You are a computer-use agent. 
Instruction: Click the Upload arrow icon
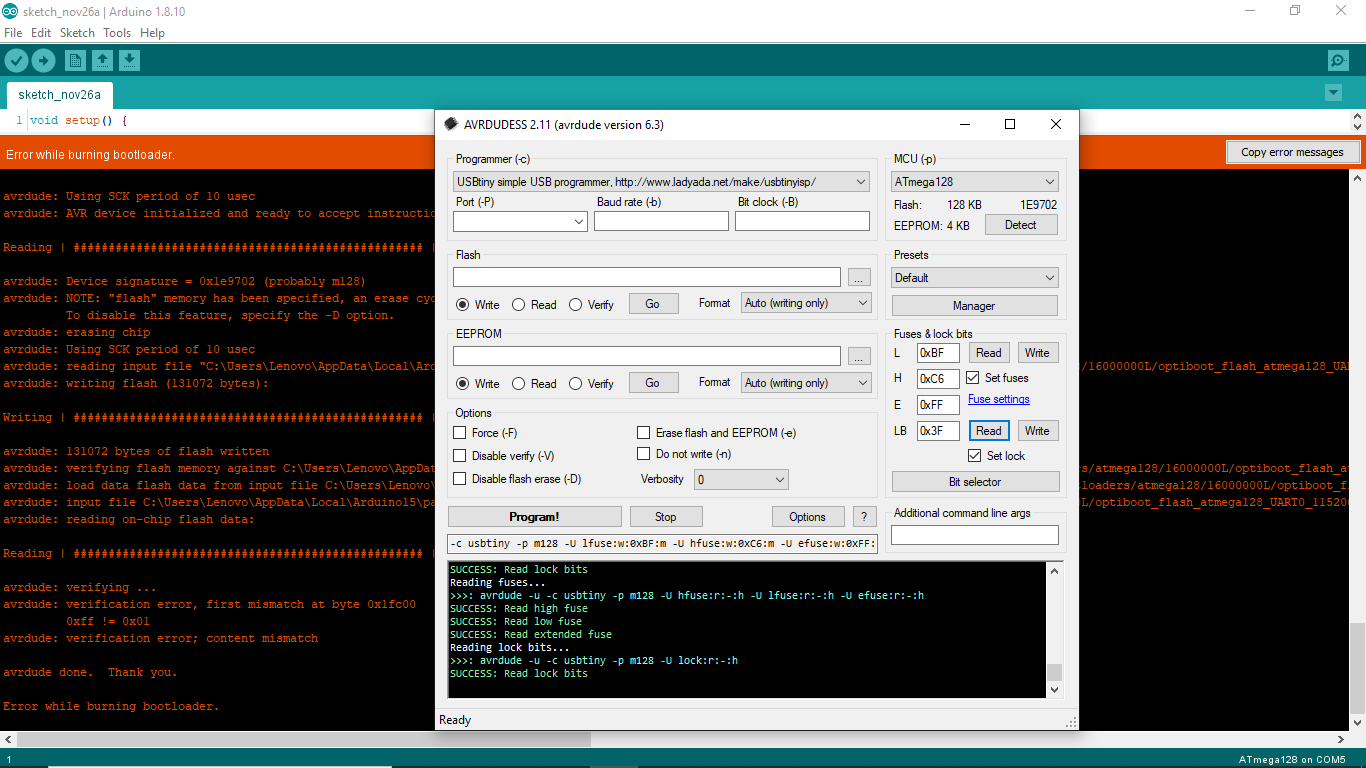[x=43, y=60]
